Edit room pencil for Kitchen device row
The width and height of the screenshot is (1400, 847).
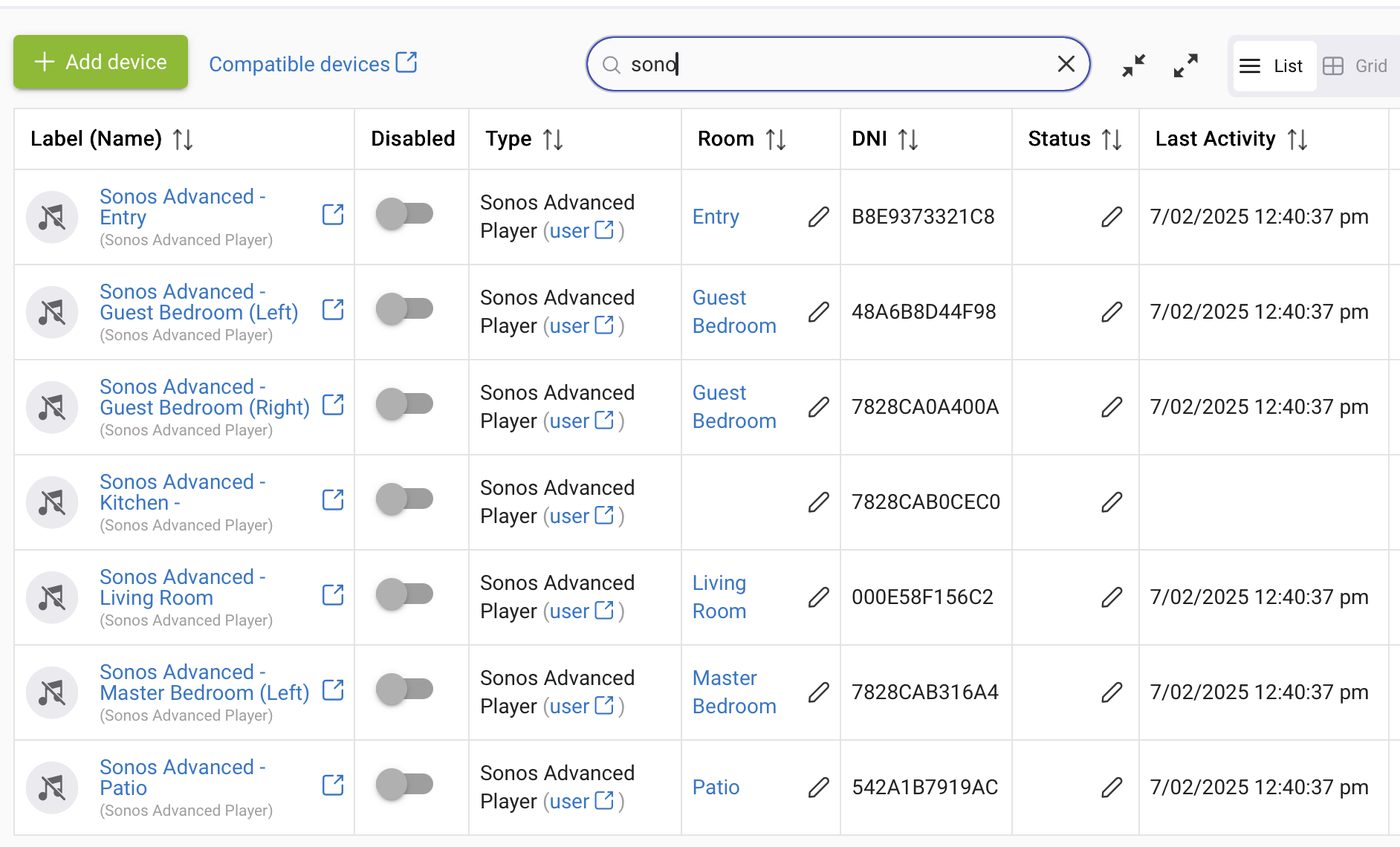[x=818, y=502]
